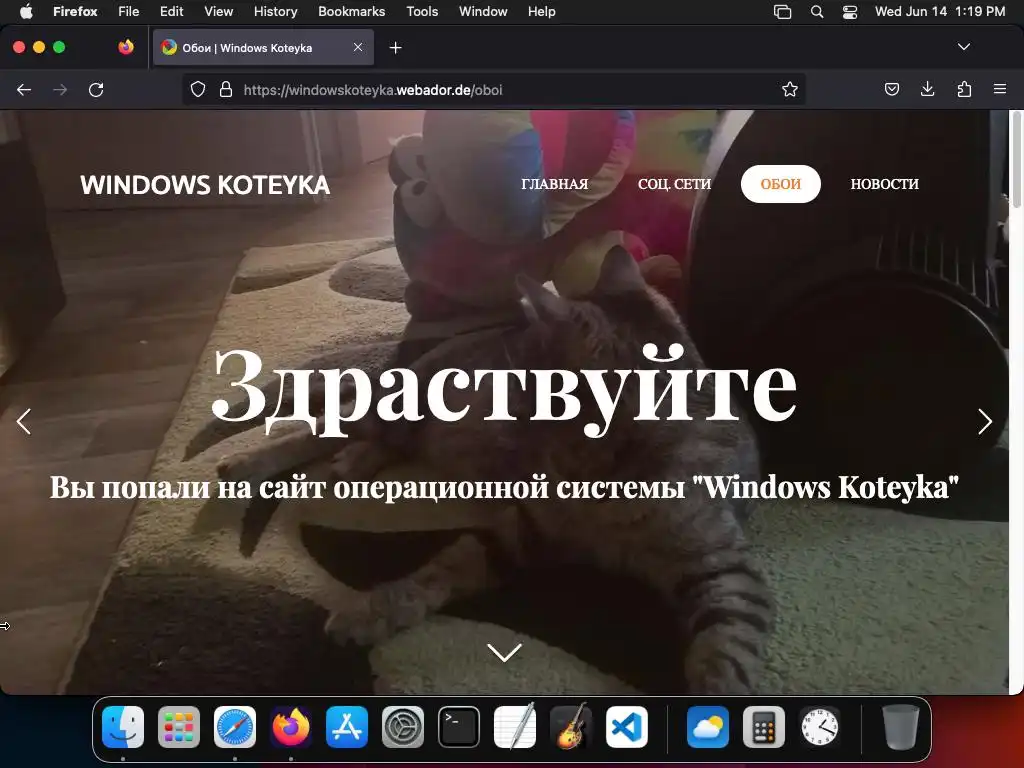Click the date and time in menu bar
1024x768 pixels.
(940, 11)
